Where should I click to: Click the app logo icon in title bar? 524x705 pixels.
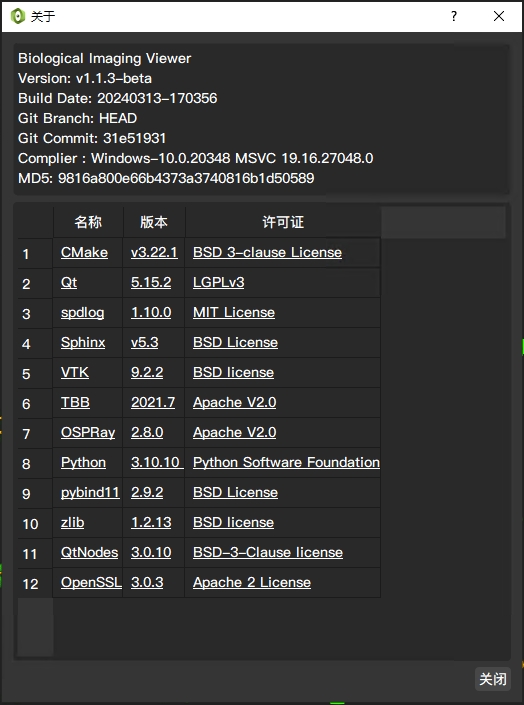tap(18, 17)
